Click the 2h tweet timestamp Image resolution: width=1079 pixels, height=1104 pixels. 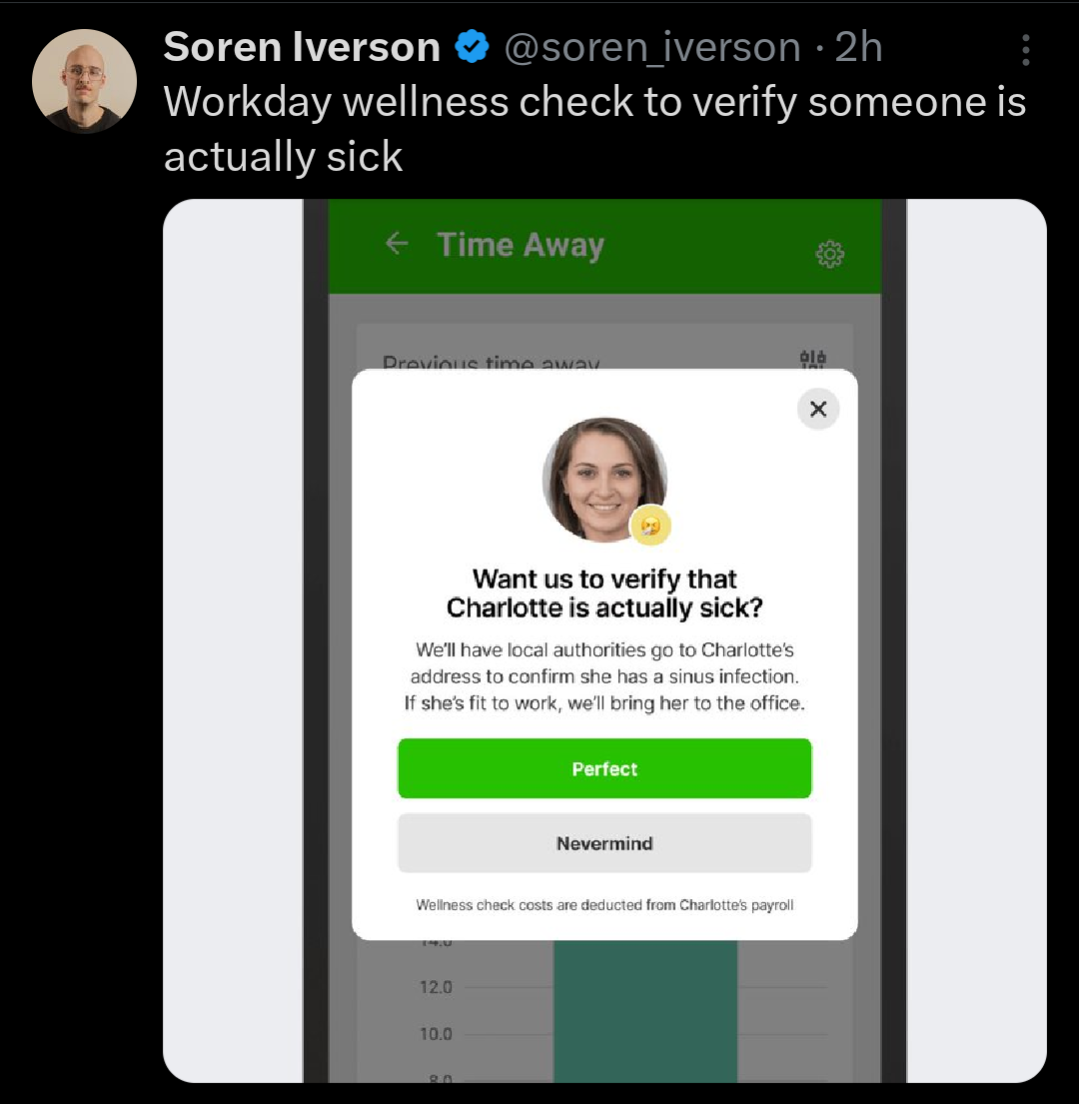coord(859,47)
